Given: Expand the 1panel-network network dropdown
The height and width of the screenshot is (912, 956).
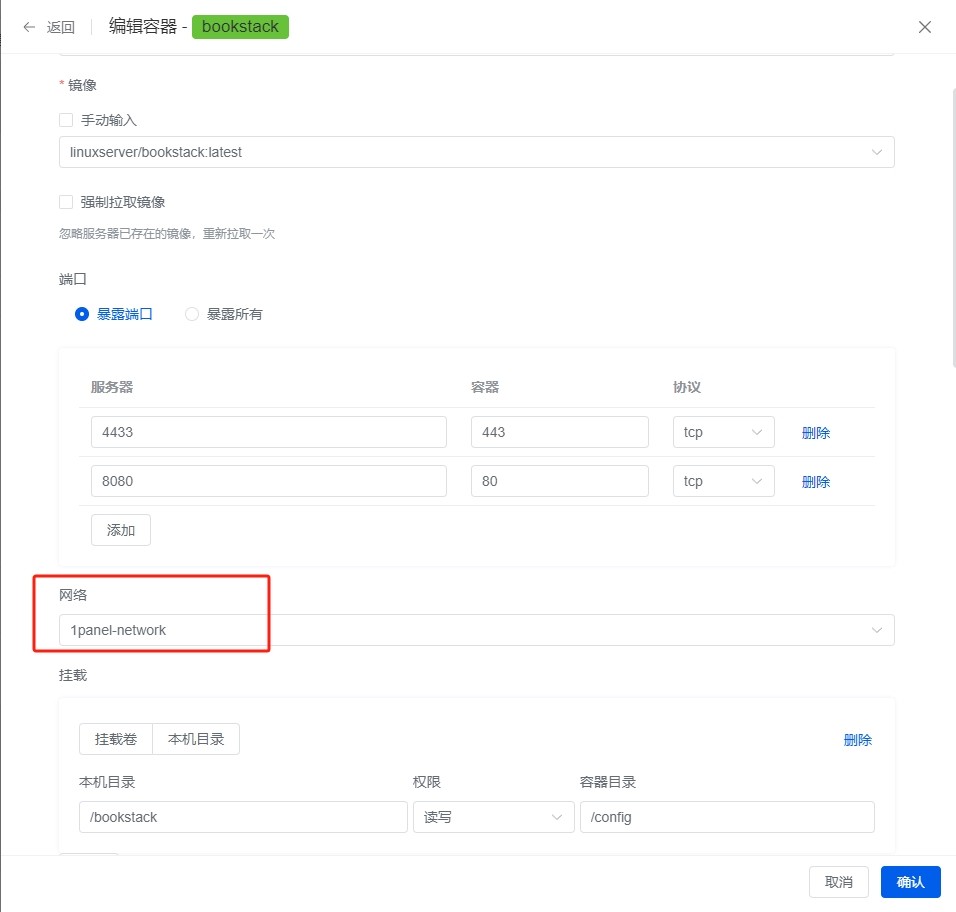Looking at the screenshot, I should [x=476, y=630].
